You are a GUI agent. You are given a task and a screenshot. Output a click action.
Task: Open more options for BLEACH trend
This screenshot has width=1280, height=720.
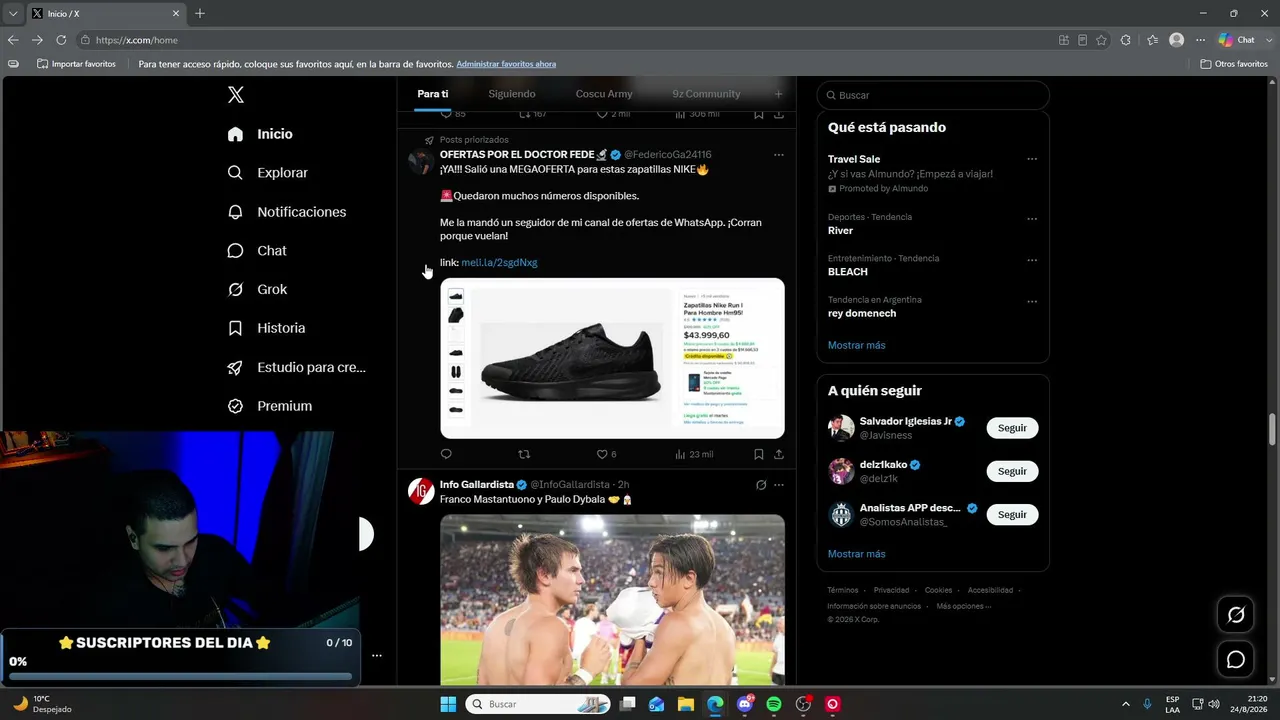[1032, 260]
